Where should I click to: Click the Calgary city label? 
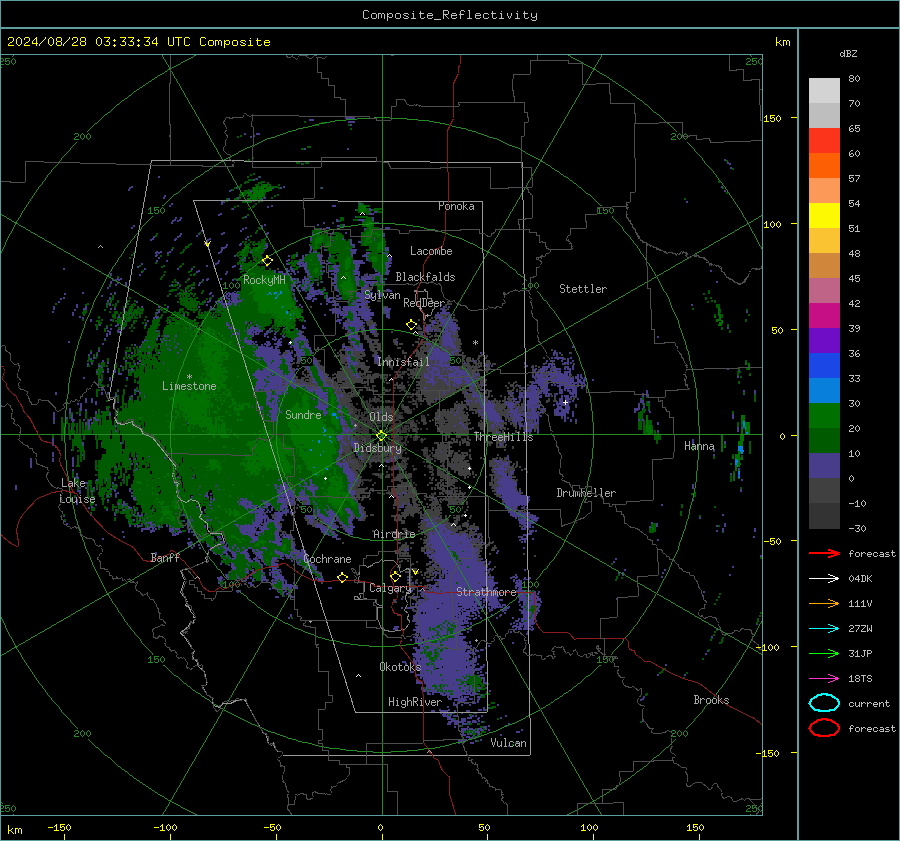tap(390, 588)
